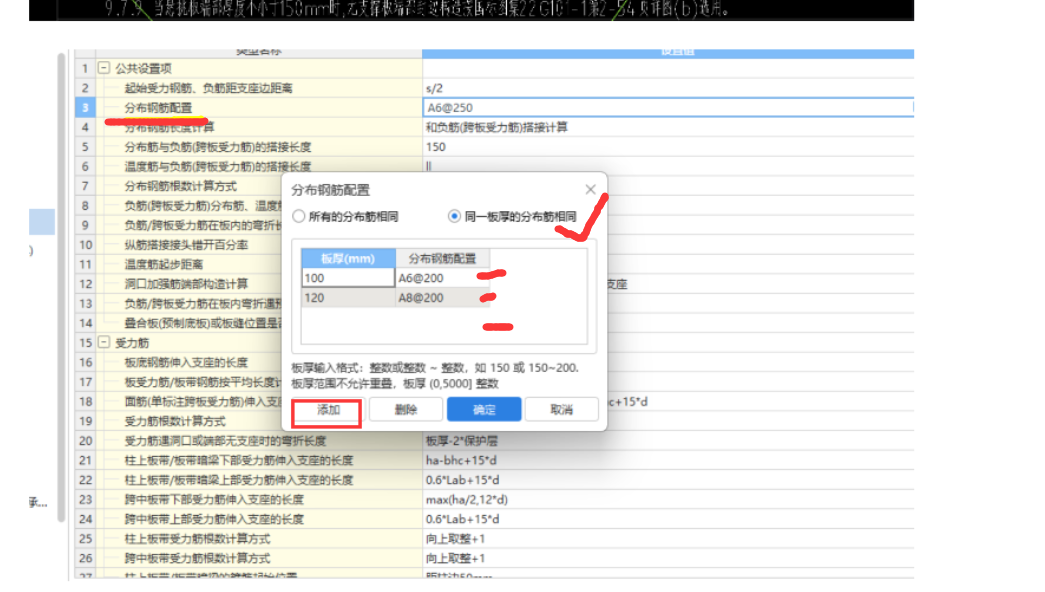
Task: Click row number 15 header cell
Action: click(x=85, y=343)
